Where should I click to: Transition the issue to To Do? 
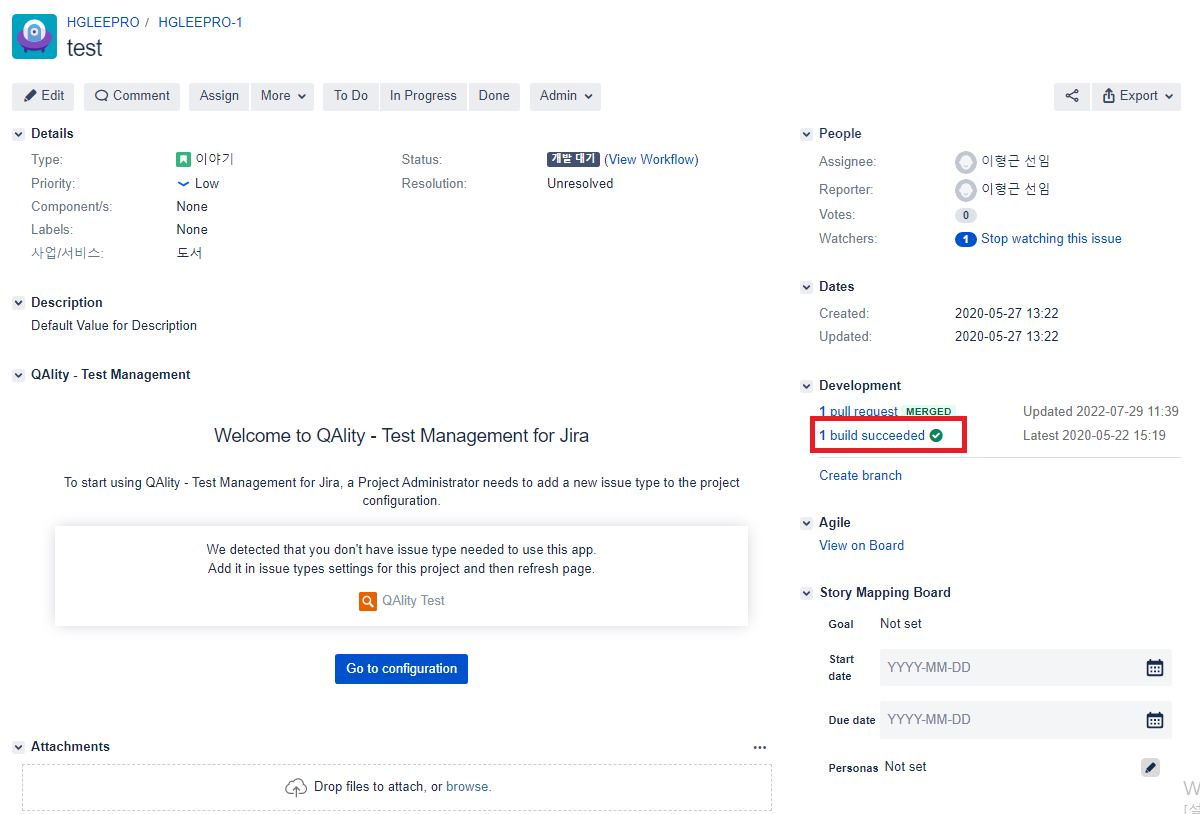pyautogui.click(x=351, y=96)
